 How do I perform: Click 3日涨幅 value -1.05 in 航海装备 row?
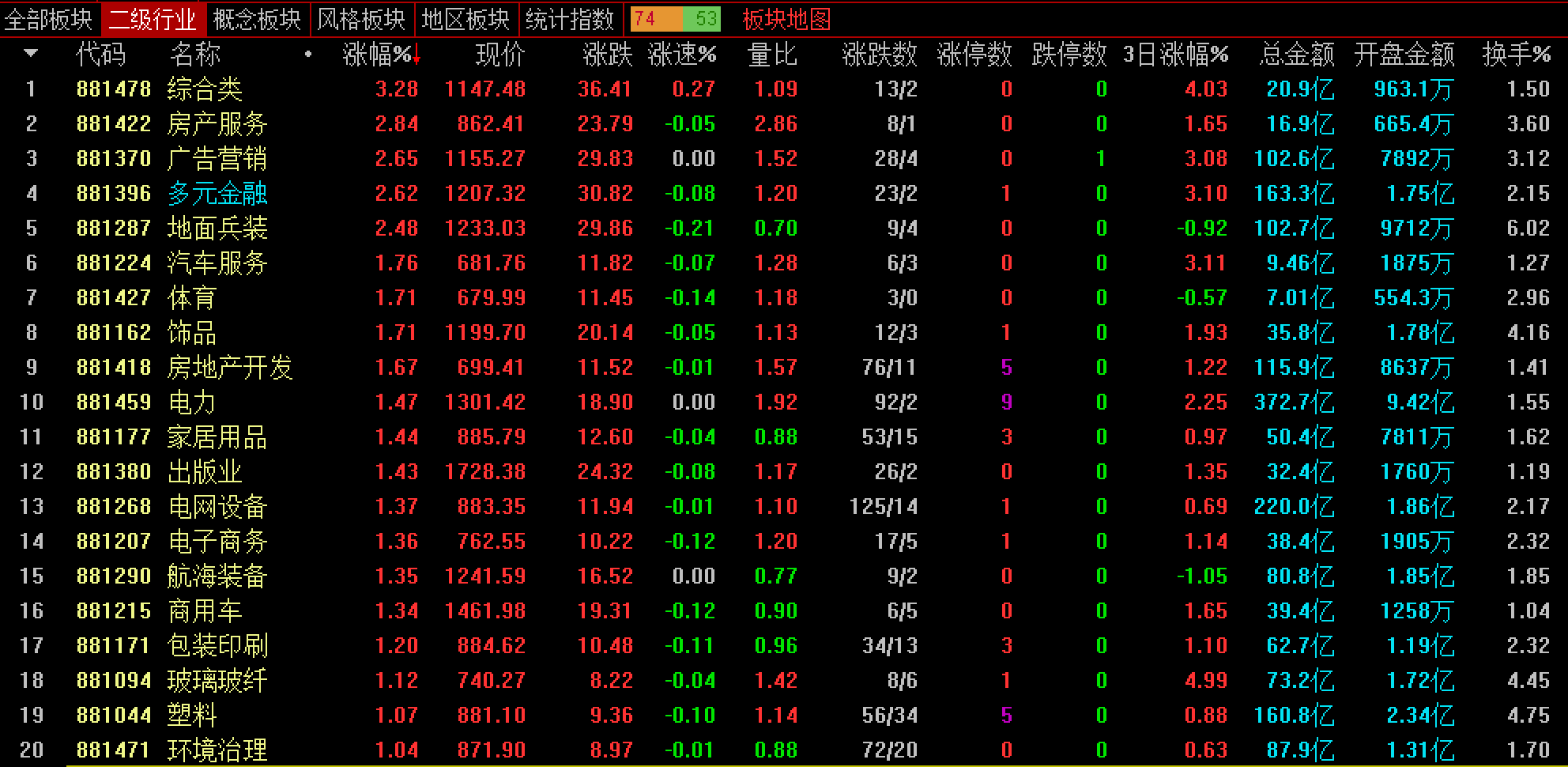pyautogui.click(x=1202, y=576)
